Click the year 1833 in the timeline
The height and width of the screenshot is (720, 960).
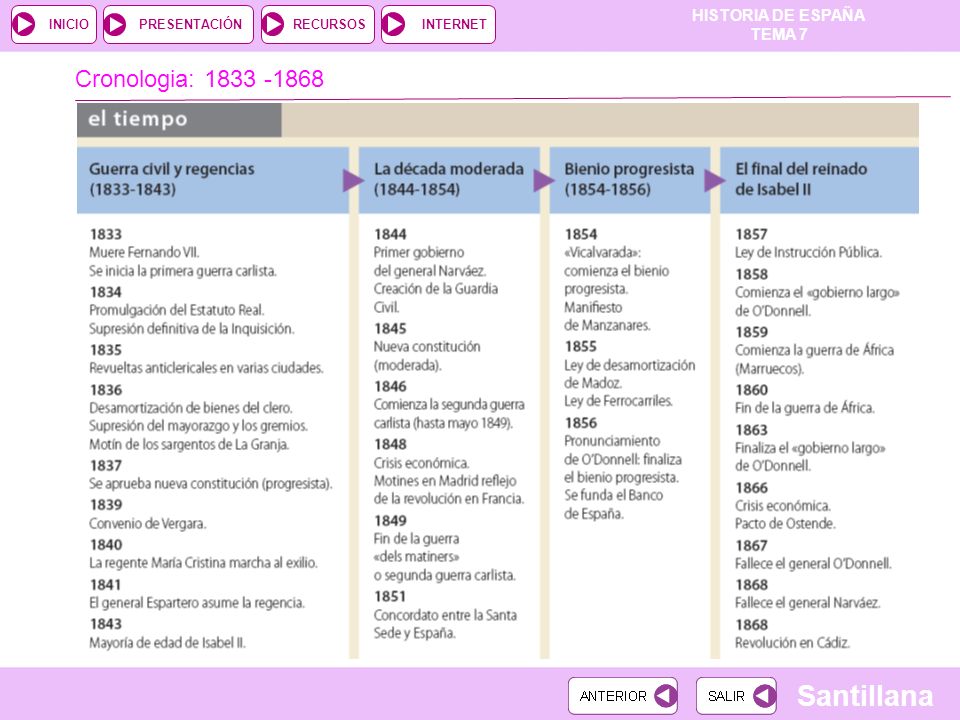[x=105, y=234]
